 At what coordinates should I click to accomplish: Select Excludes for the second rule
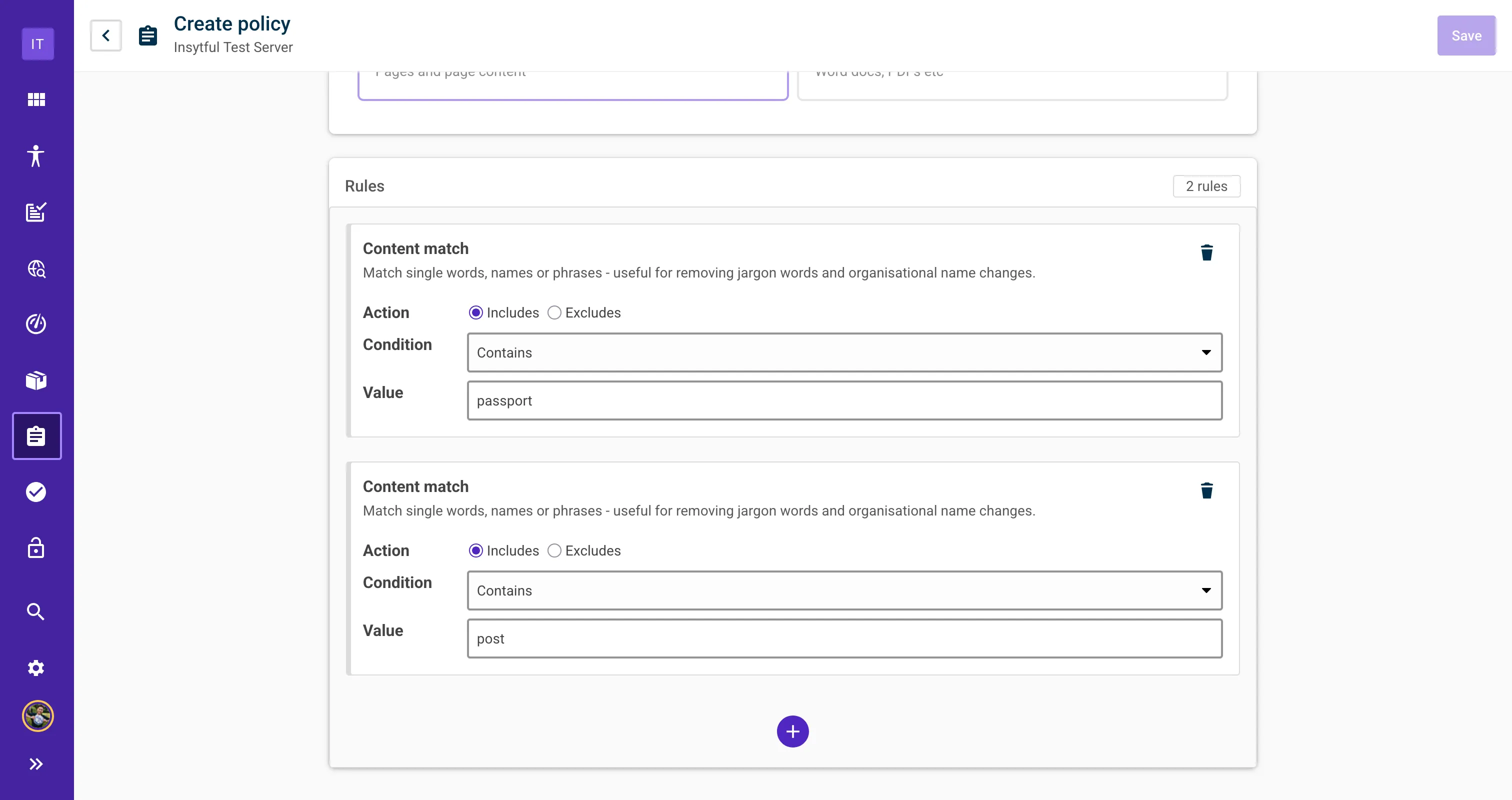(x=554, y=550)
